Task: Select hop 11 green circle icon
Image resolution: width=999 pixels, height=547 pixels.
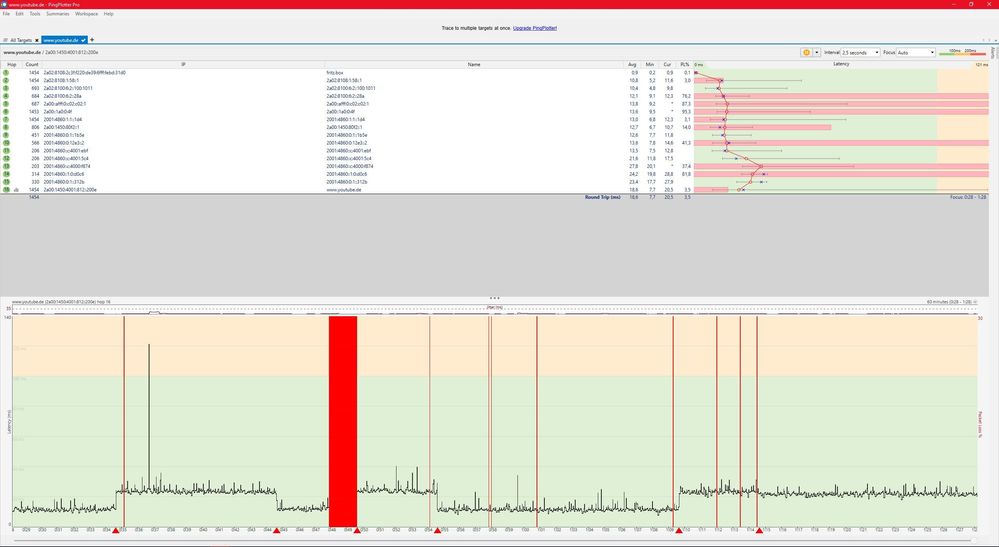Action: point(6,150)
